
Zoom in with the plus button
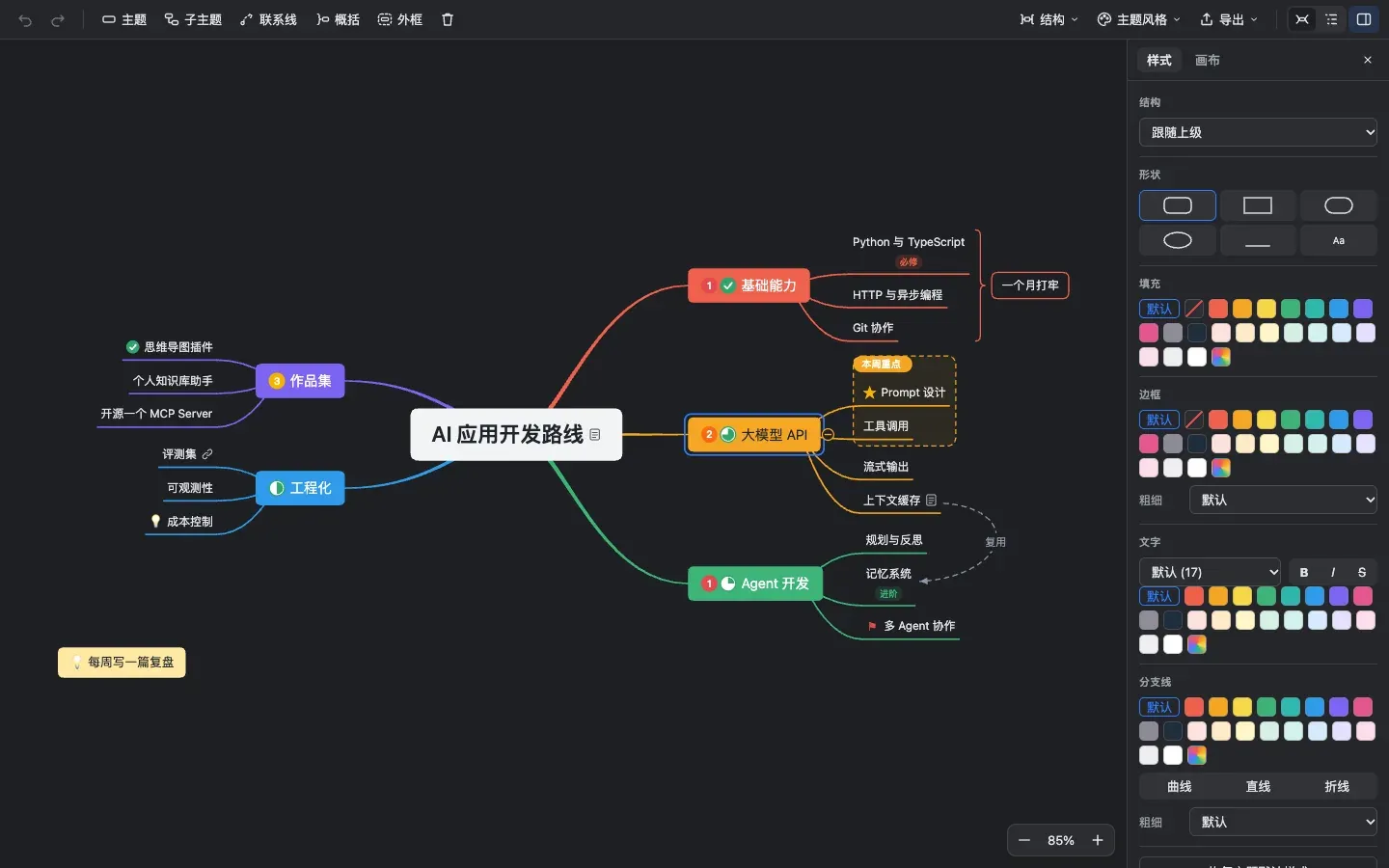coord(1098,840)
